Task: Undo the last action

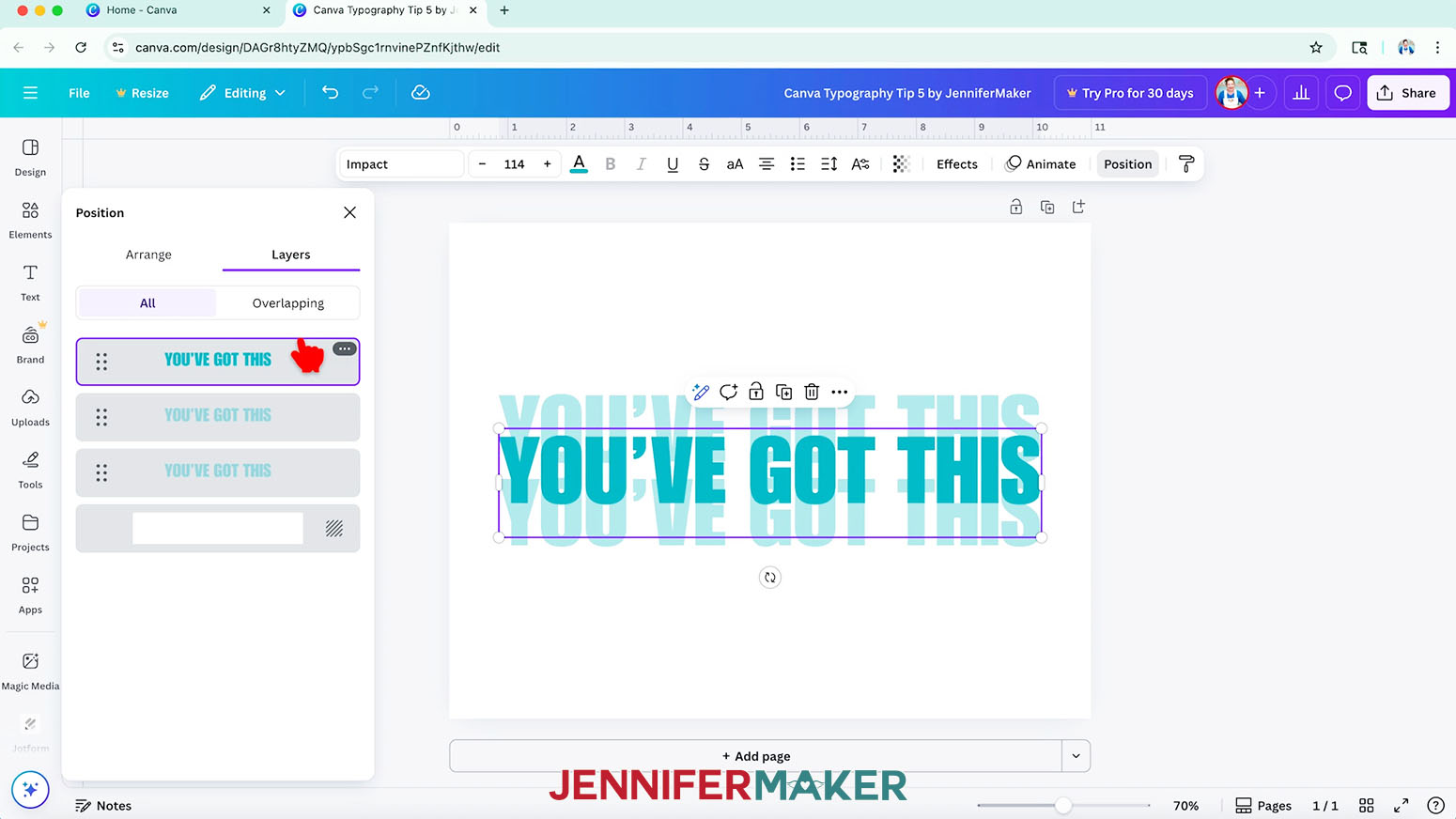Action: click(x=330, y=92)
